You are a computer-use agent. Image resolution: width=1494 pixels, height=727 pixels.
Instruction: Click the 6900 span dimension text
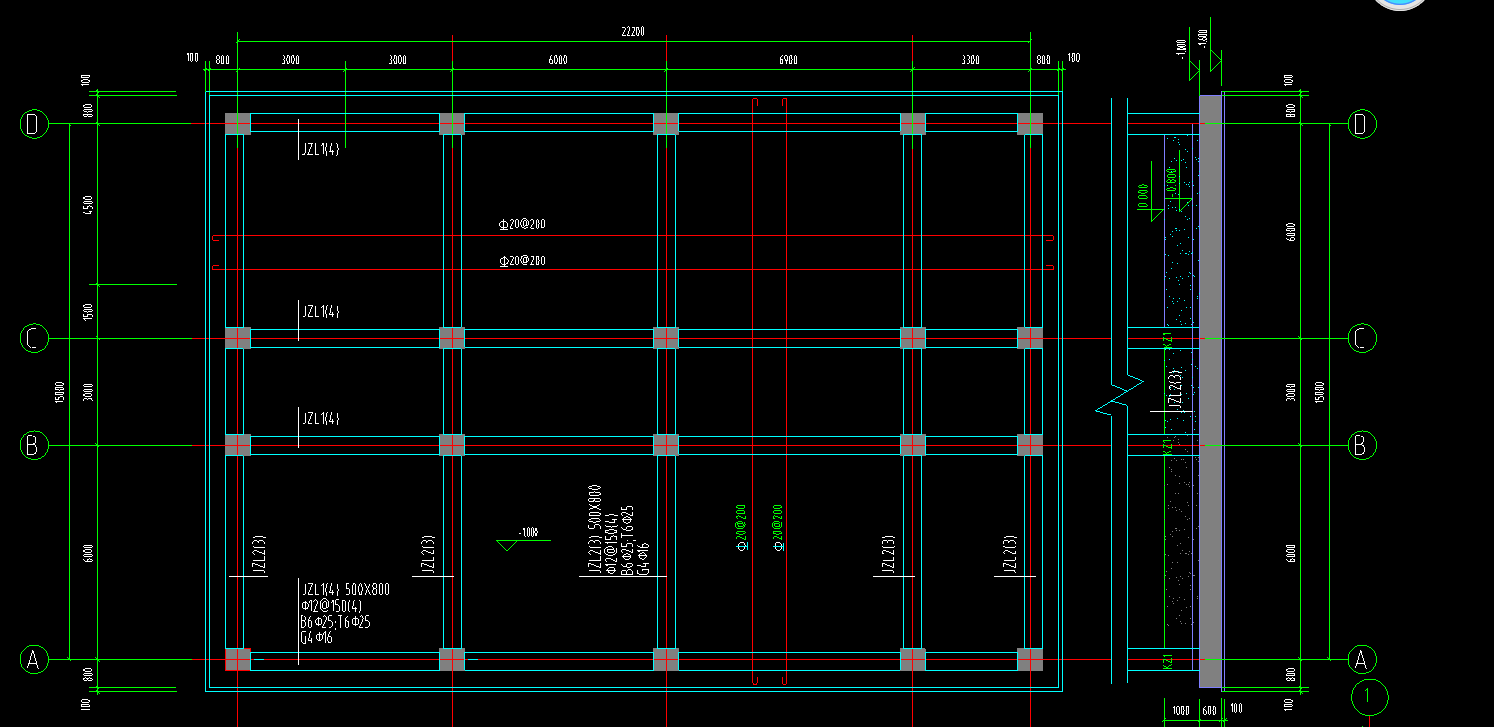click(788, 60)
